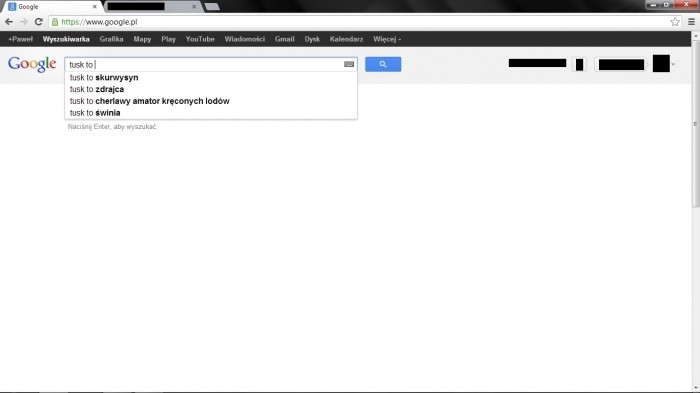Click the green padlock security icon
700x393 pixels.
pyautogui.click(x=55, y=22)
